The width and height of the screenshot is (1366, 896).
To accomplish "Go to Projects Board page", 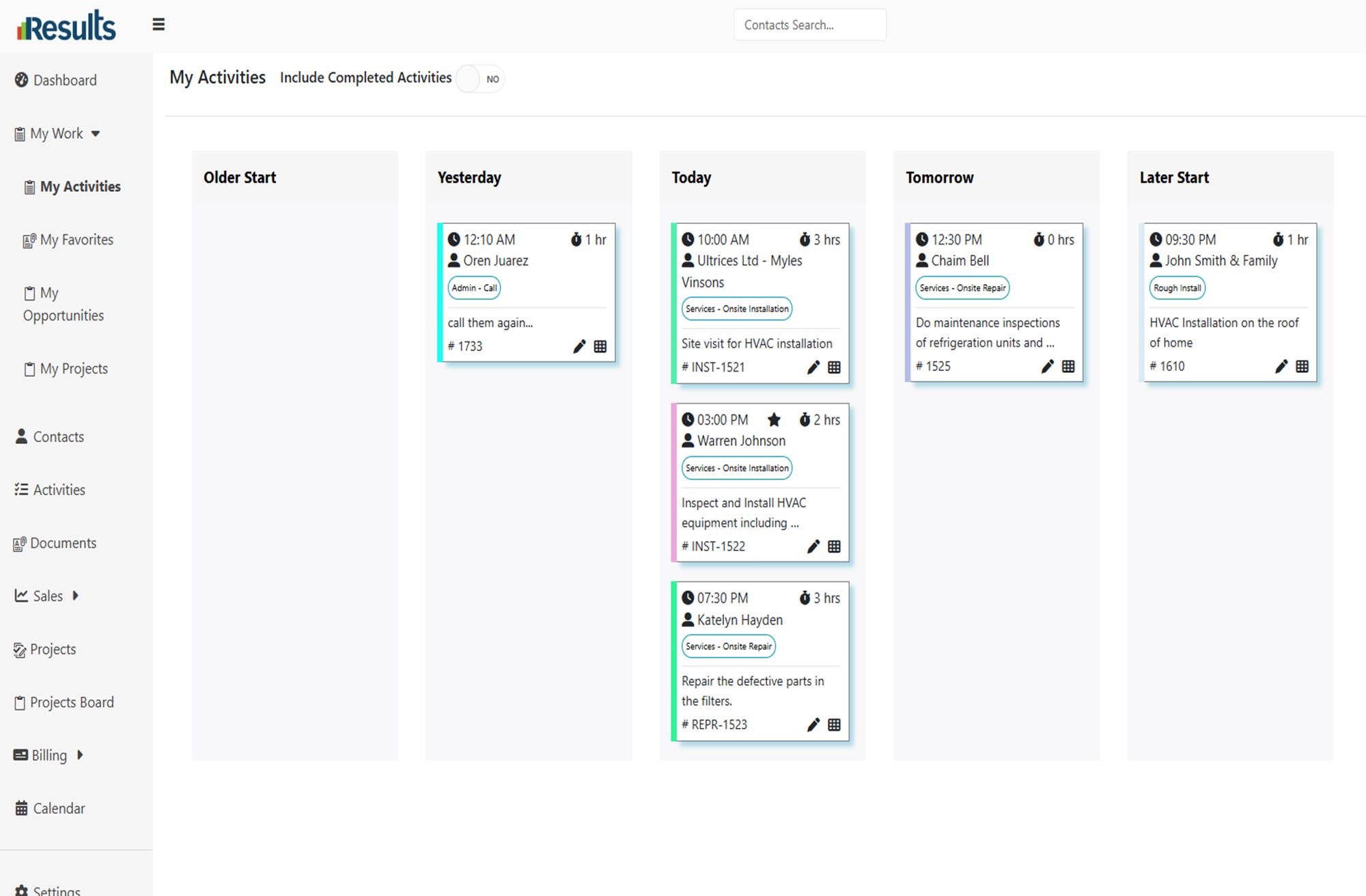I will coord(72,702).
